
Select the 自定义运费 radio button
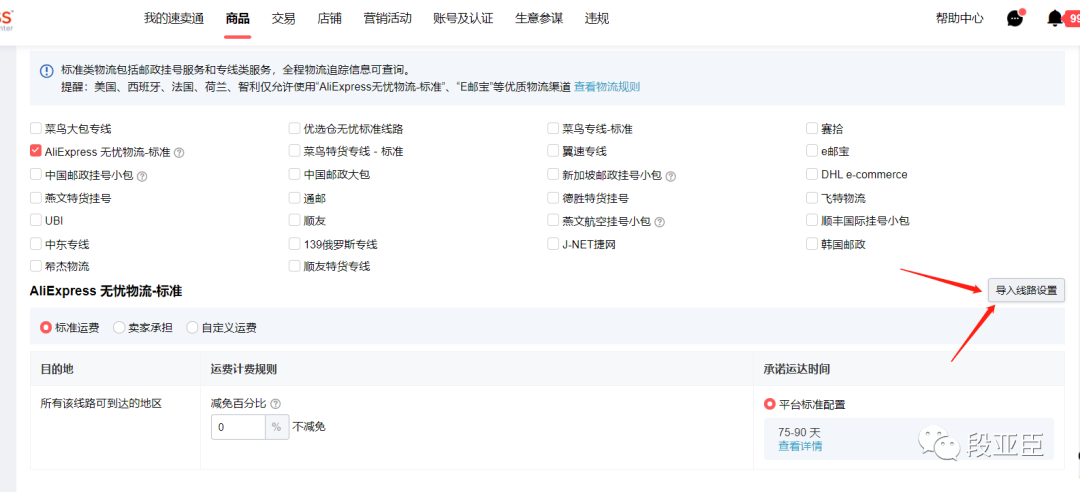point(192,328)
